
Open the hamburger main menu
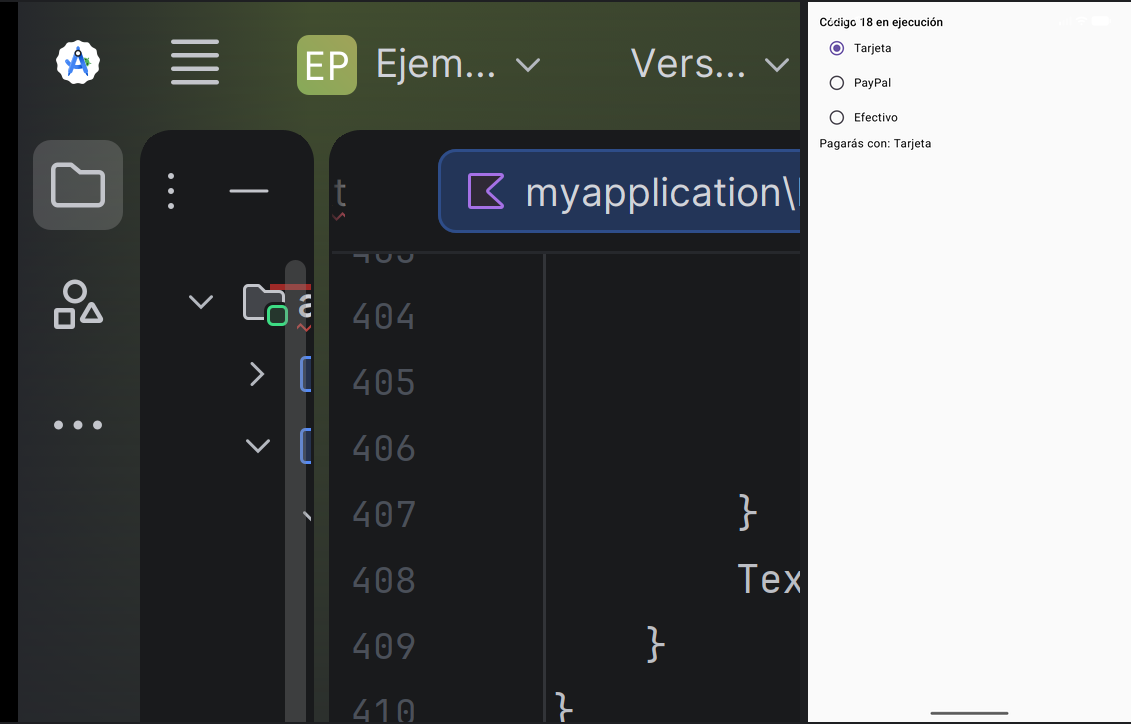point(195,62)
